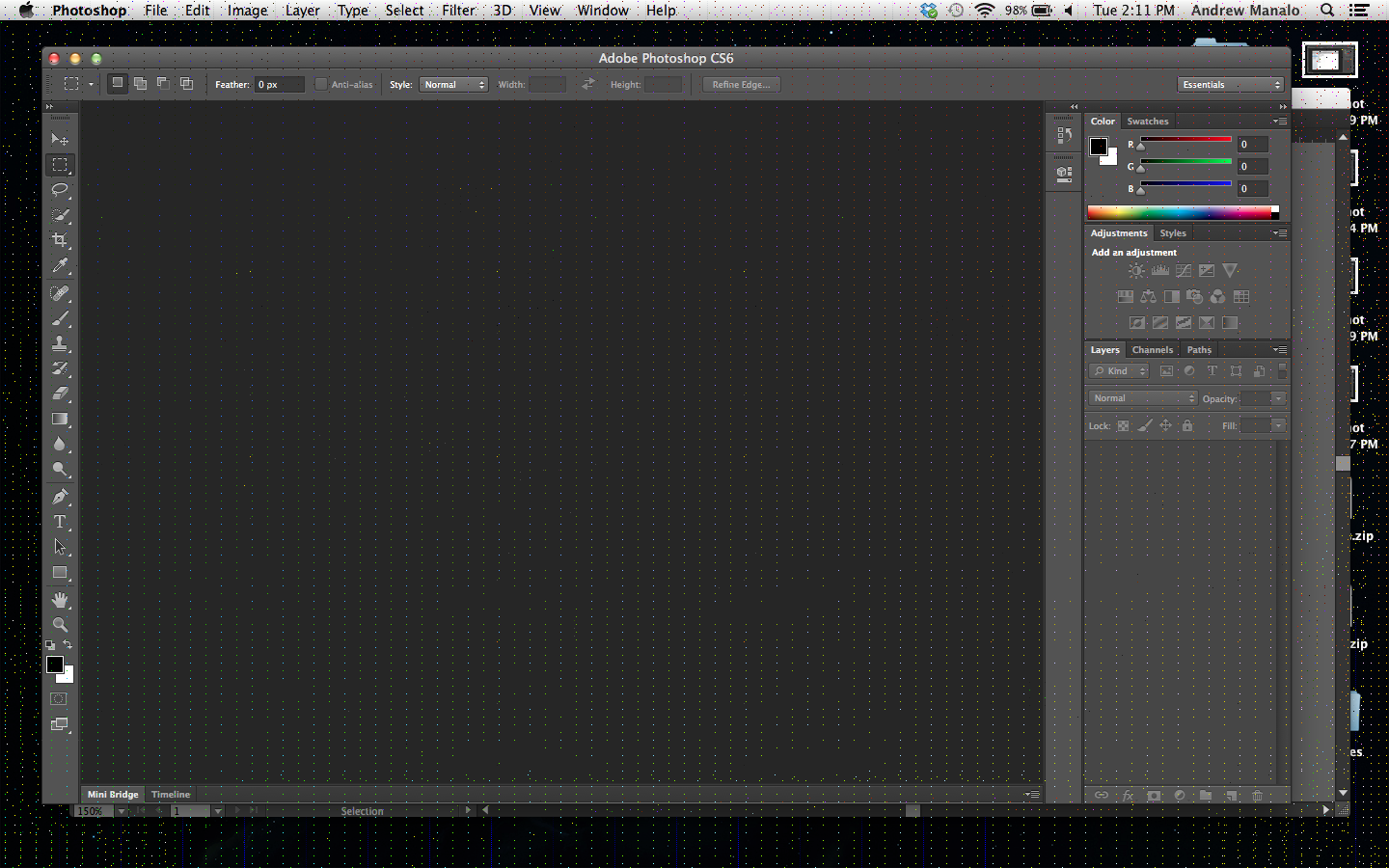
Task: Open the Essentials workspace dropdown
Action: tap(1231, 85)
